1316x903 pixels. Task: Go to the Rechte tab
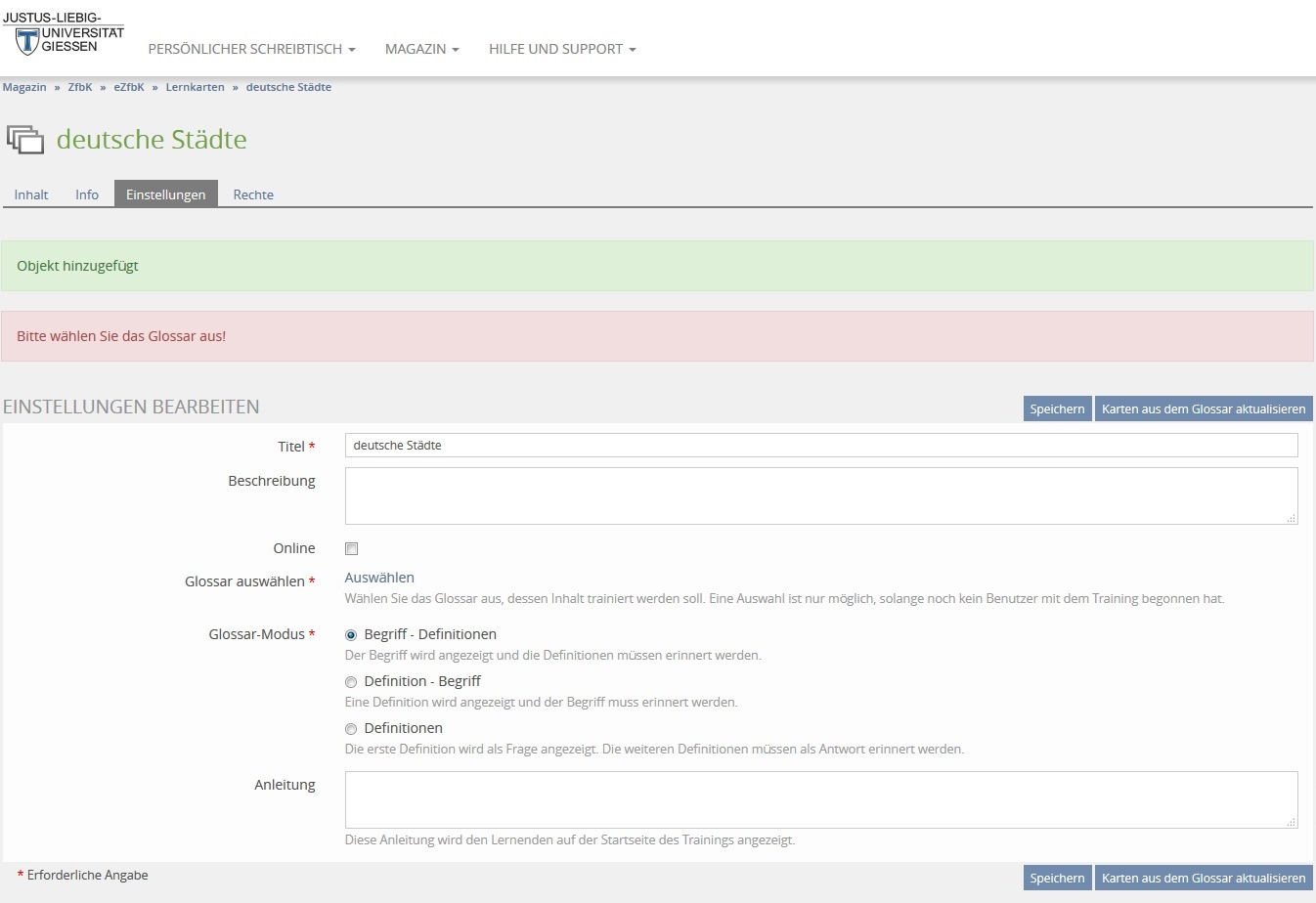253,194
